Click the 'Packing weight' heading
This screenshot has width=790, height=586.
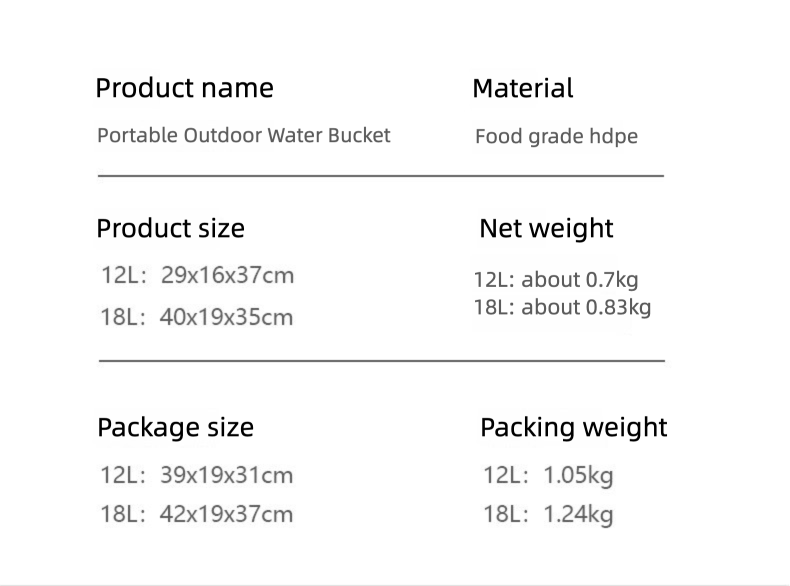(573, 428)
